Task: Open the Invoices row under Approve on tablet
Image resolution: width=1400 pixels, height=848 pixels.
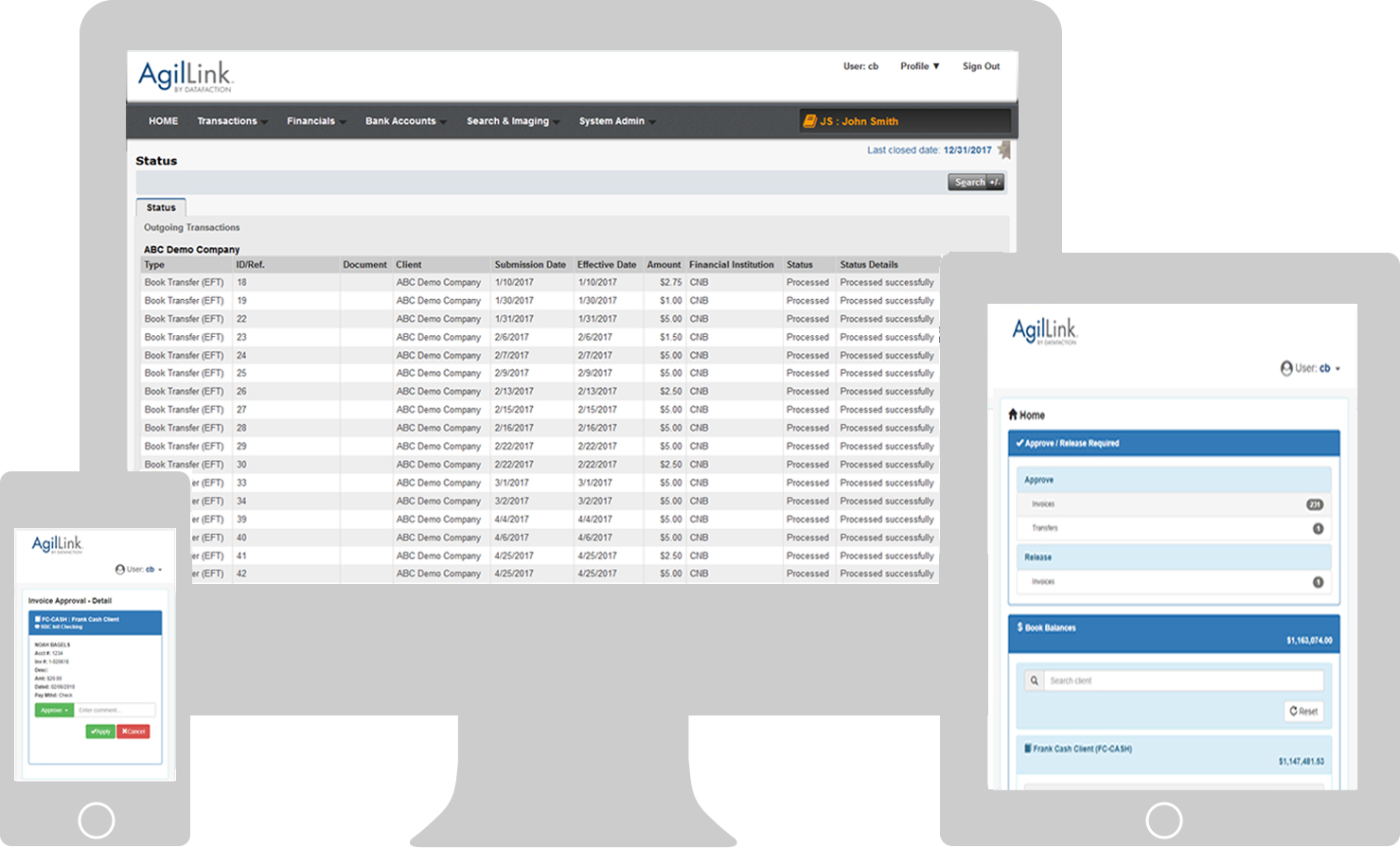Action: tap(1174, 504)
